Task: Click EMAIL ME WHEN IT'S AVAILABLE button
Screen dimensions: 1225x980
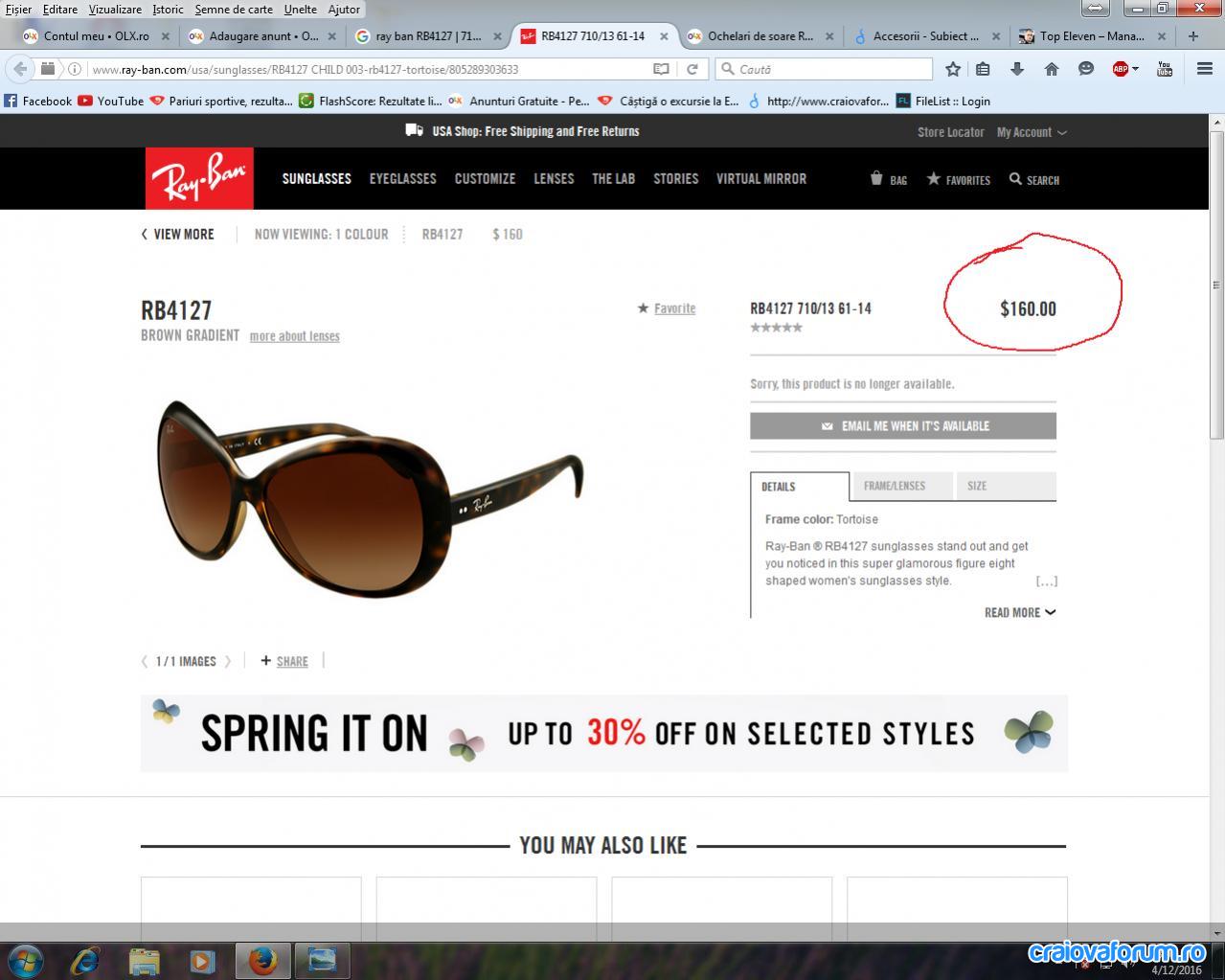Action: click(903, 425)
